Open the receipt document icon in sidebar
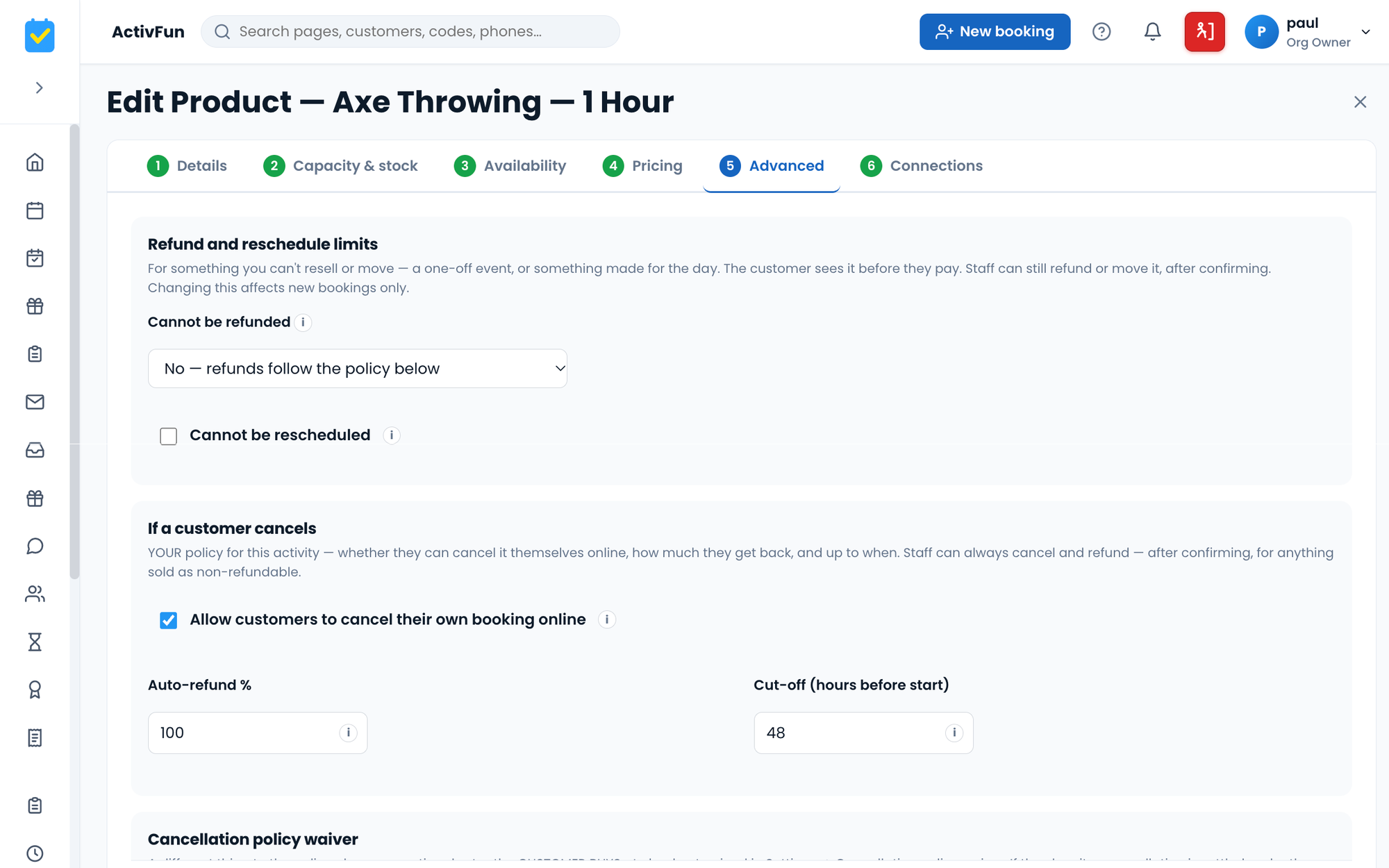Screen dimensions: 1389x868 [x=35, y=737]
